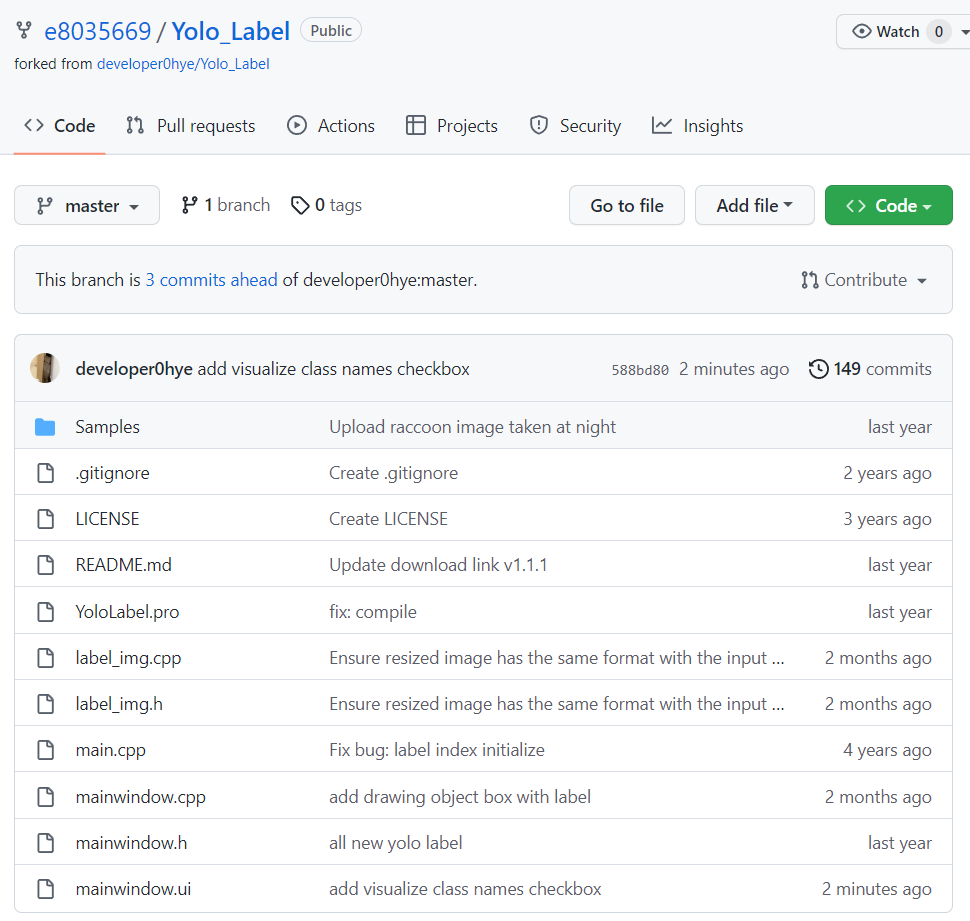Expand the Contribute dropdown

point(864,280)
